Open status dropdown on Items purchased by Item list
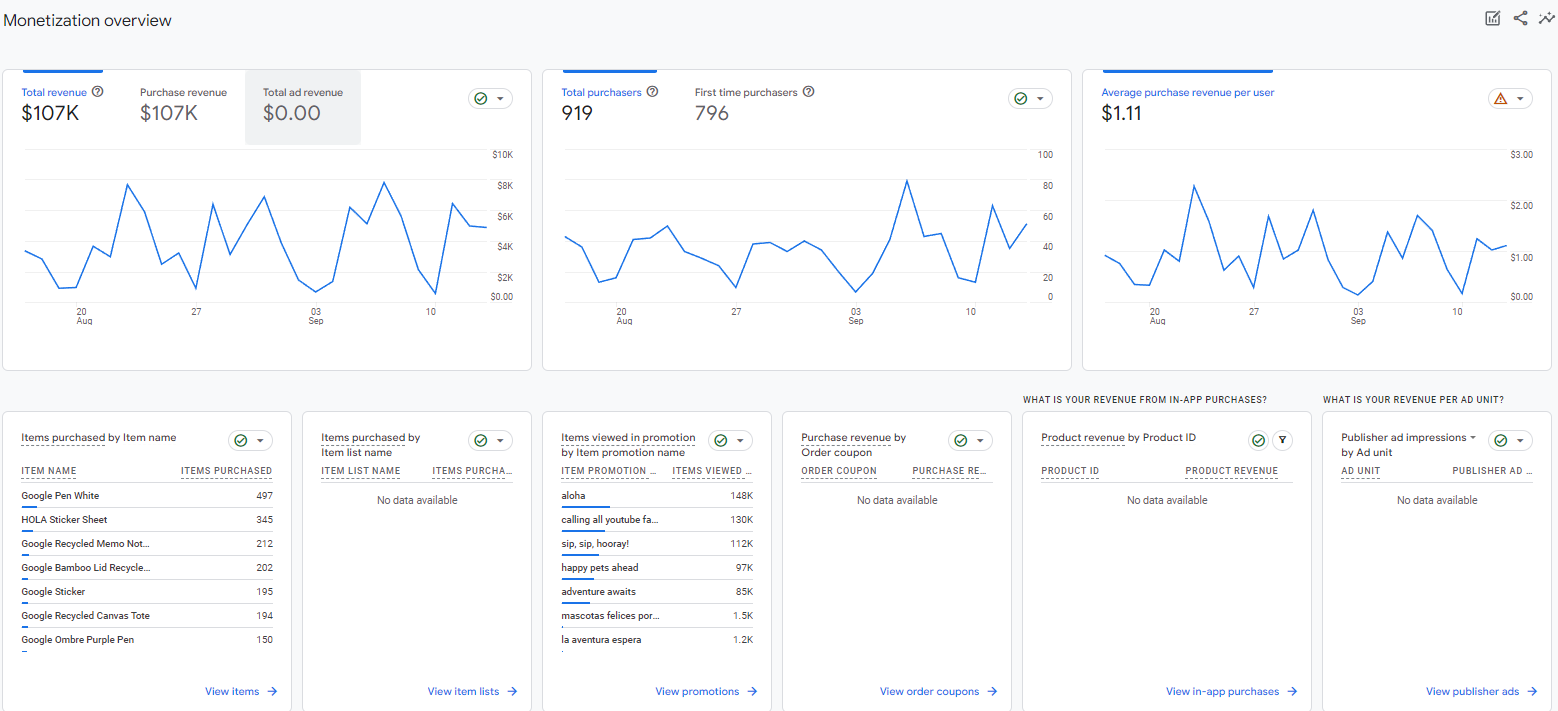1558x711 pixels. point(490,440)
